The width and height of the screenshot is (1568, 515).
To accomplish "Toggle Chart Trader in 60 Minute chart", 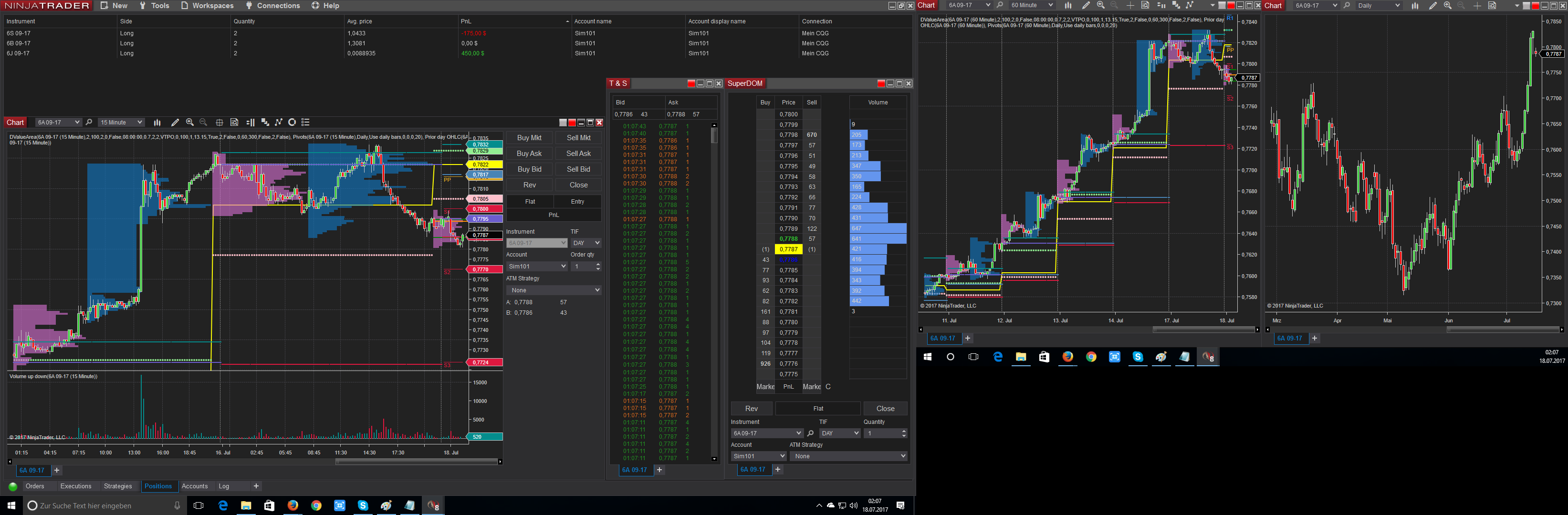I will pos(1161,5).
